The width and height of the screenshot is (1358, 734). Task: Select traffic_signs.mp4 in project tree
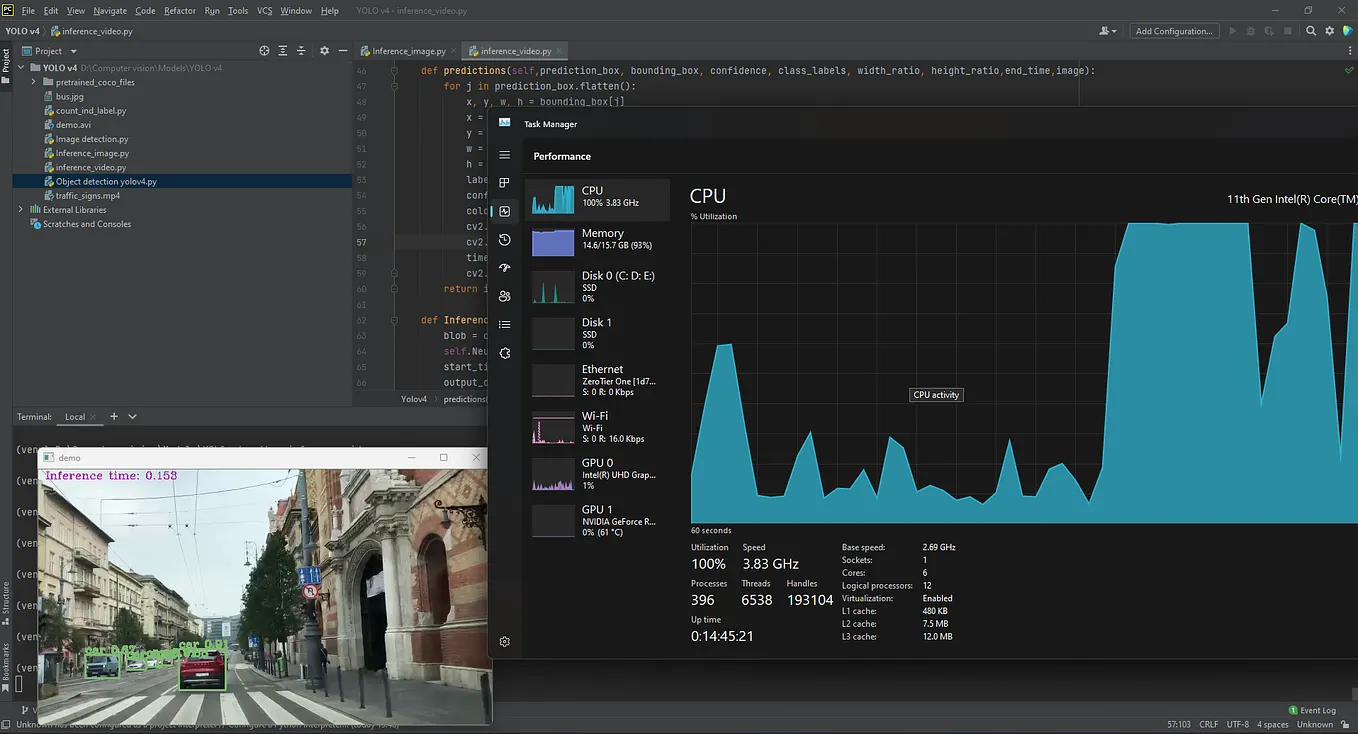[x=87, y=196]
